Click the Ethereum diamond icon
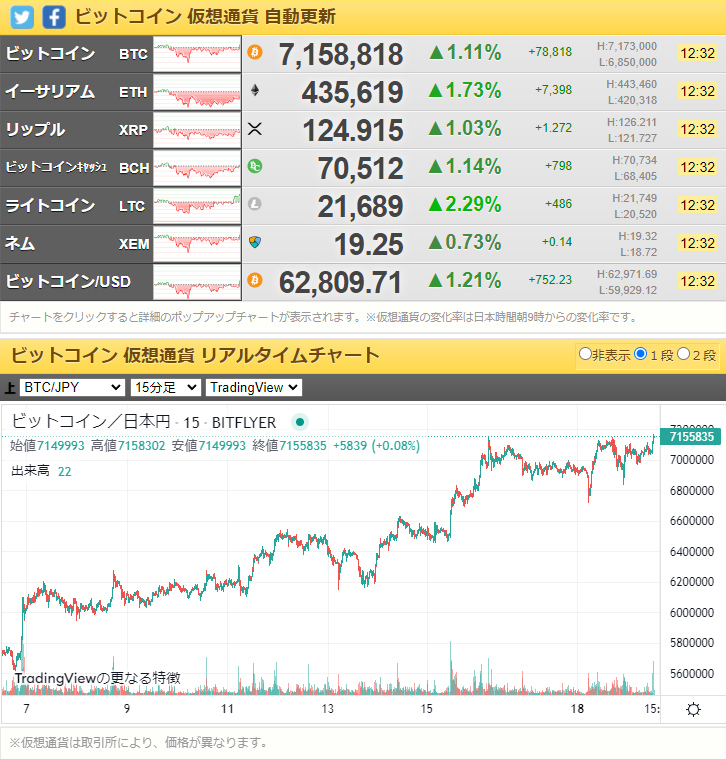The width and height of the screenshot is (726, 759). (x=254, y=90)
